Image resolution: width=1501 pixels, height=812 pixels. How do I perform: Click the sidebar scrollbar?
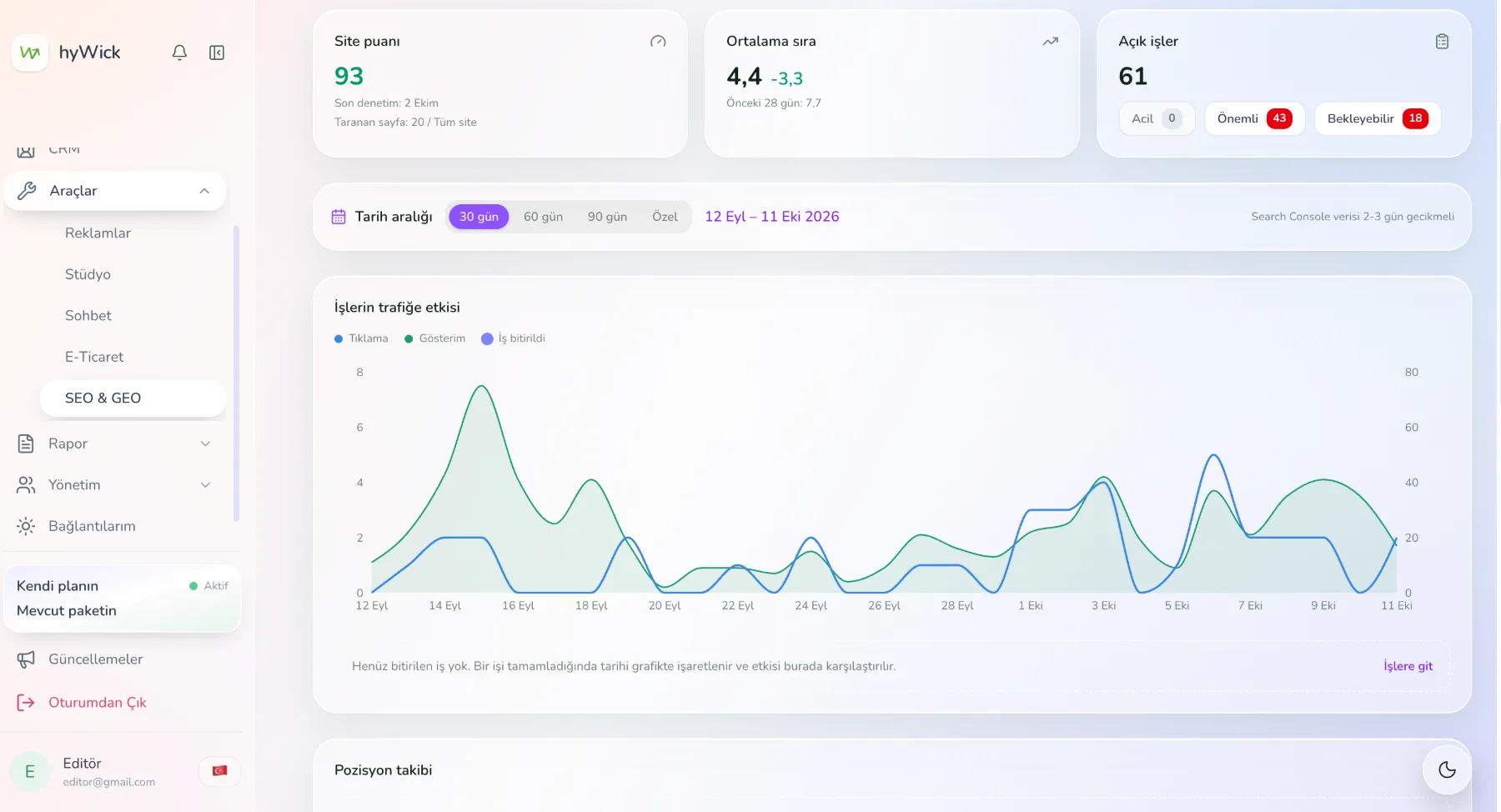pos(236,373)
